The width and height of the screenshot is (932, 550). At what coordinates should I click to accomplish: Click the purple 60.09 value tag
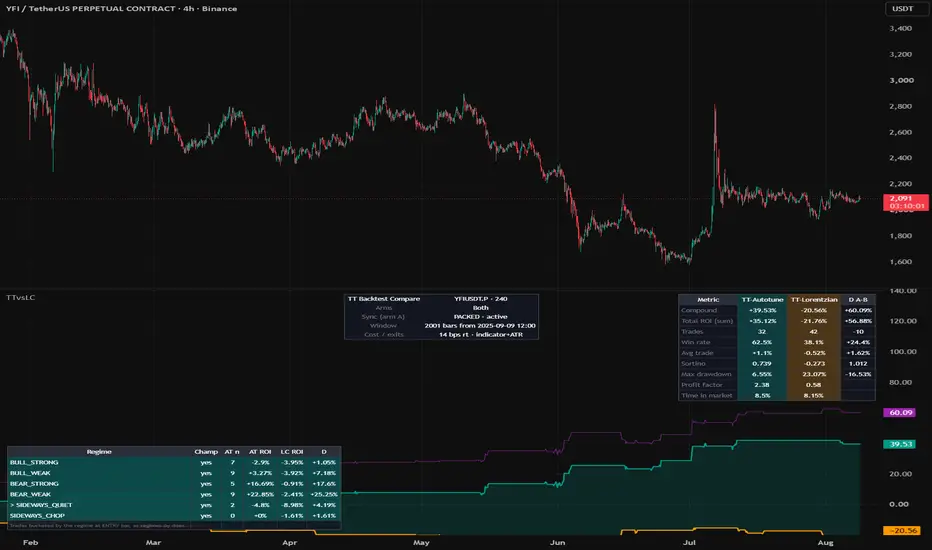click(899, 412)
